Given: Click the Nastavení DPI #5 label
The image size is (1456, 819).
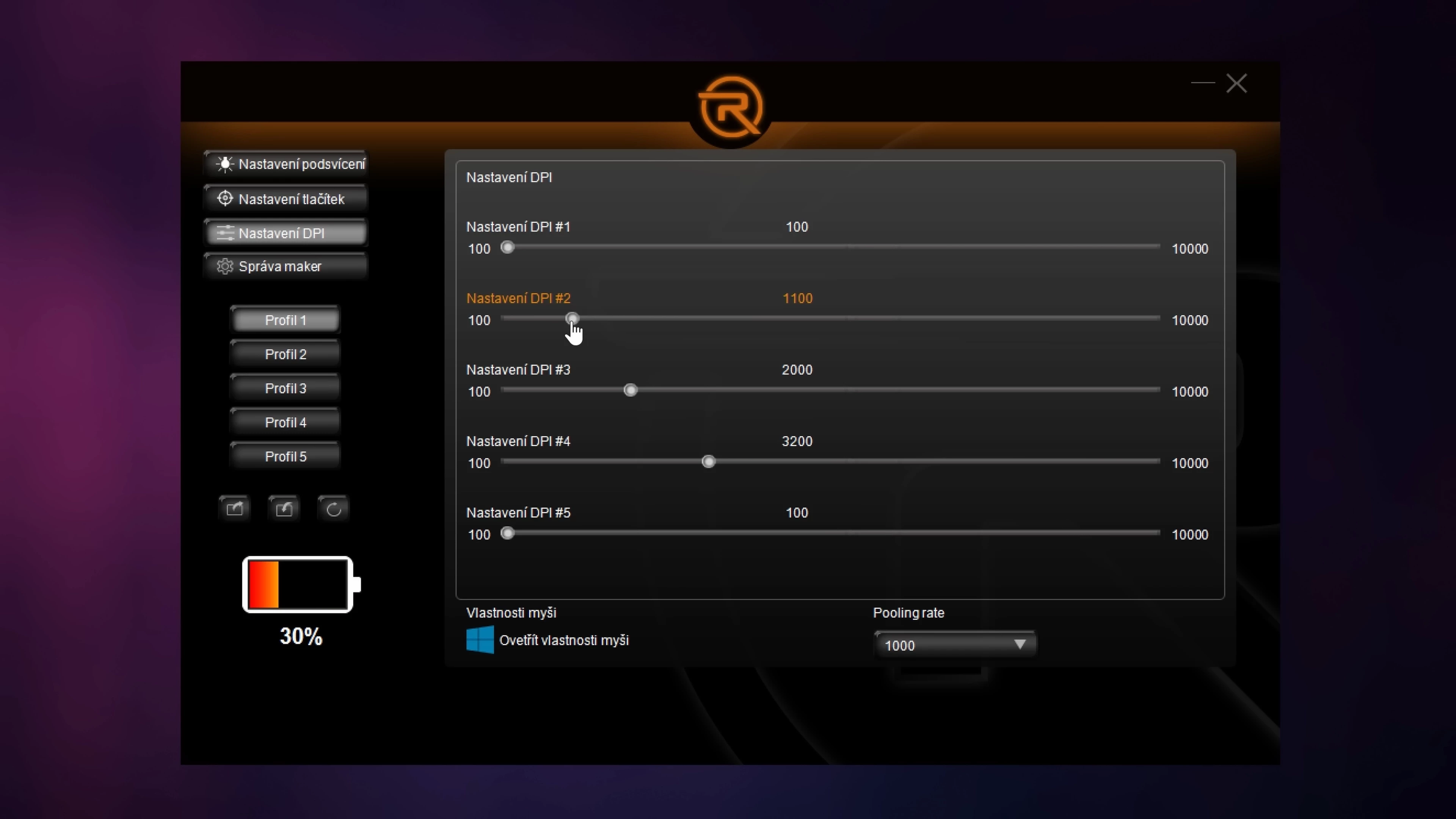Looking at the screenshot, I should [518, 513].
